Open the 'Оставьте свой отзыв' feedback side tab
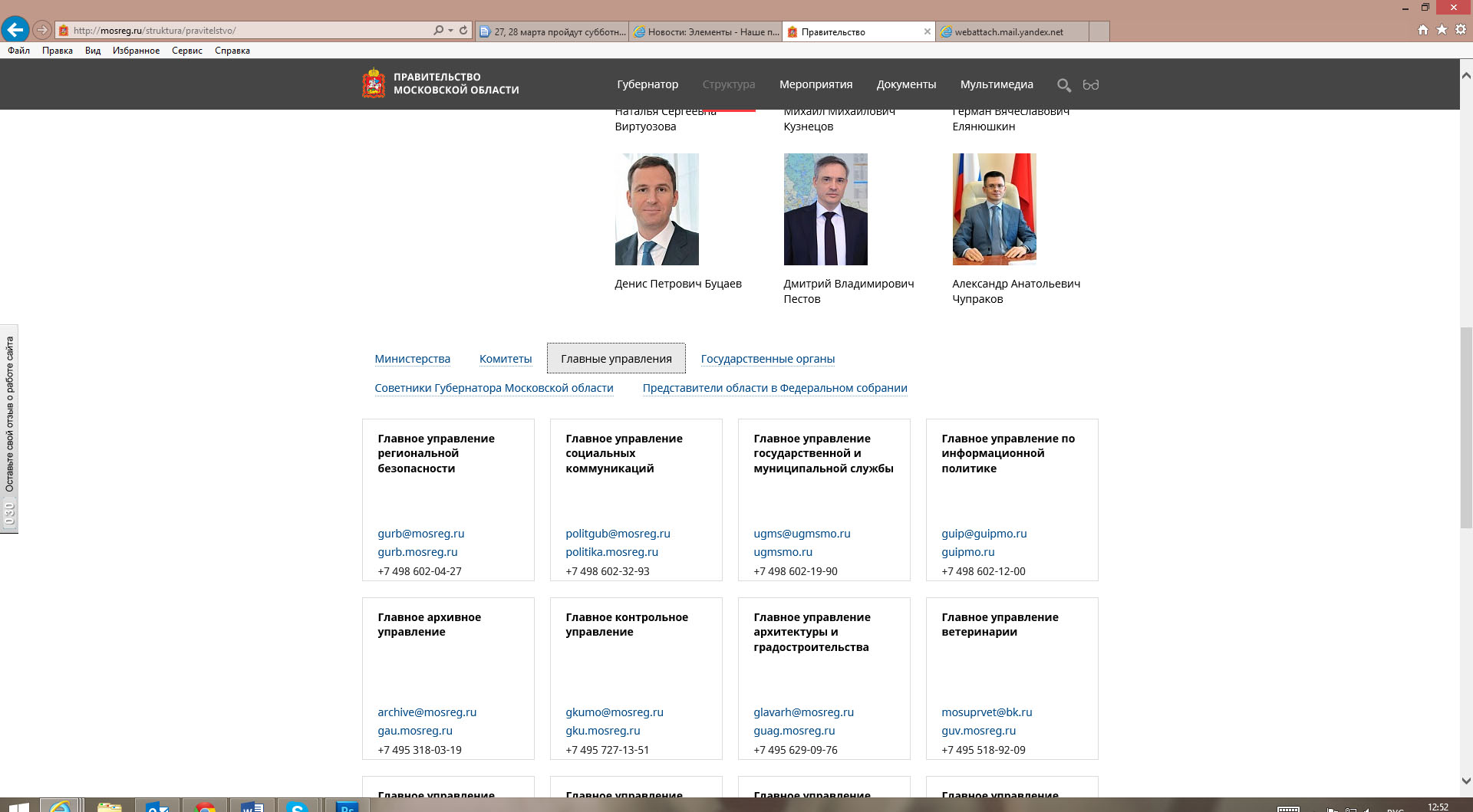Image resolution: width=1473 pixels, height=812 pixels. tap(9, 429)
